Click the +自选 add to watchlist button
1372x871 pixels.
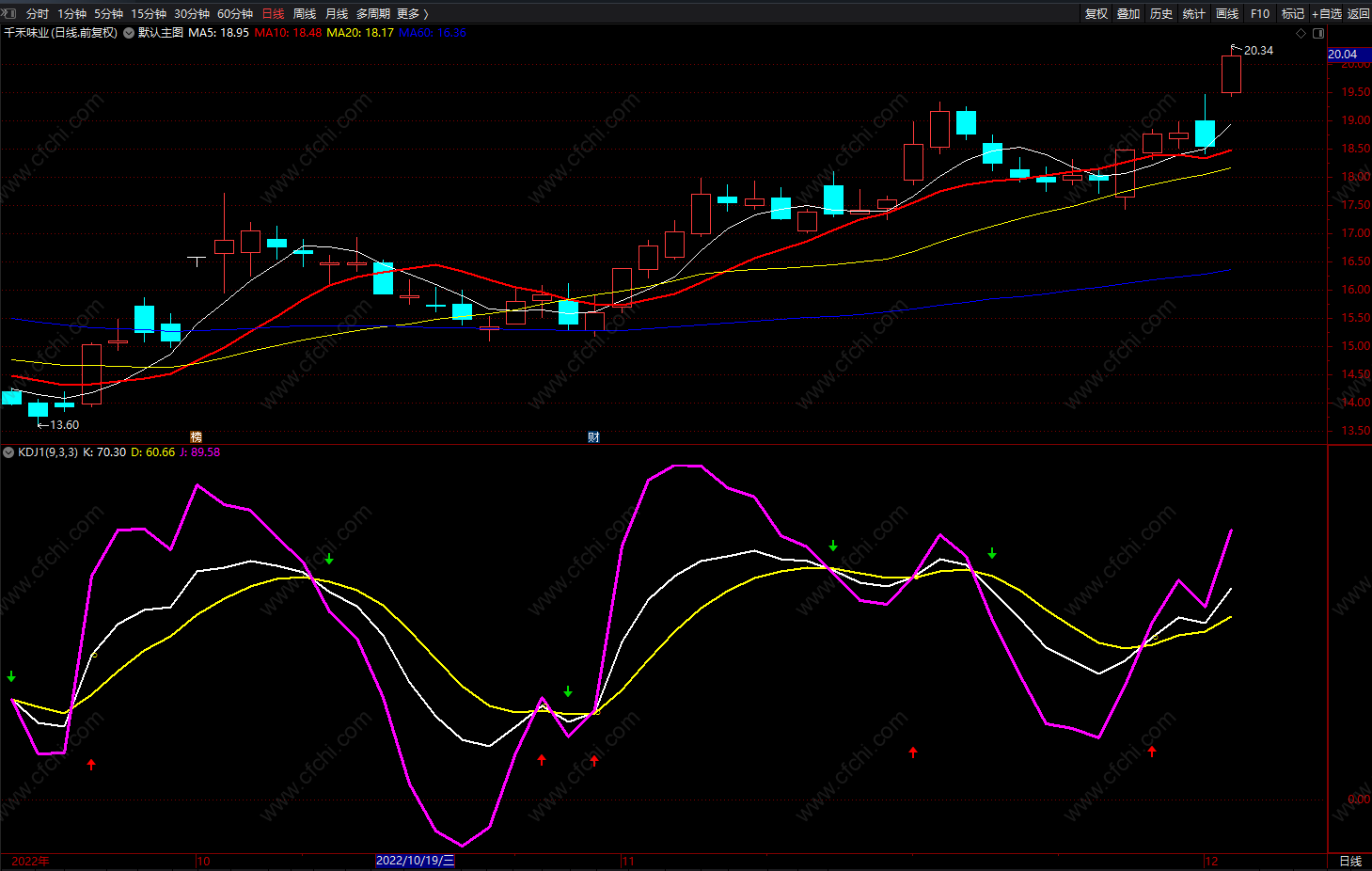[1326, 13]
